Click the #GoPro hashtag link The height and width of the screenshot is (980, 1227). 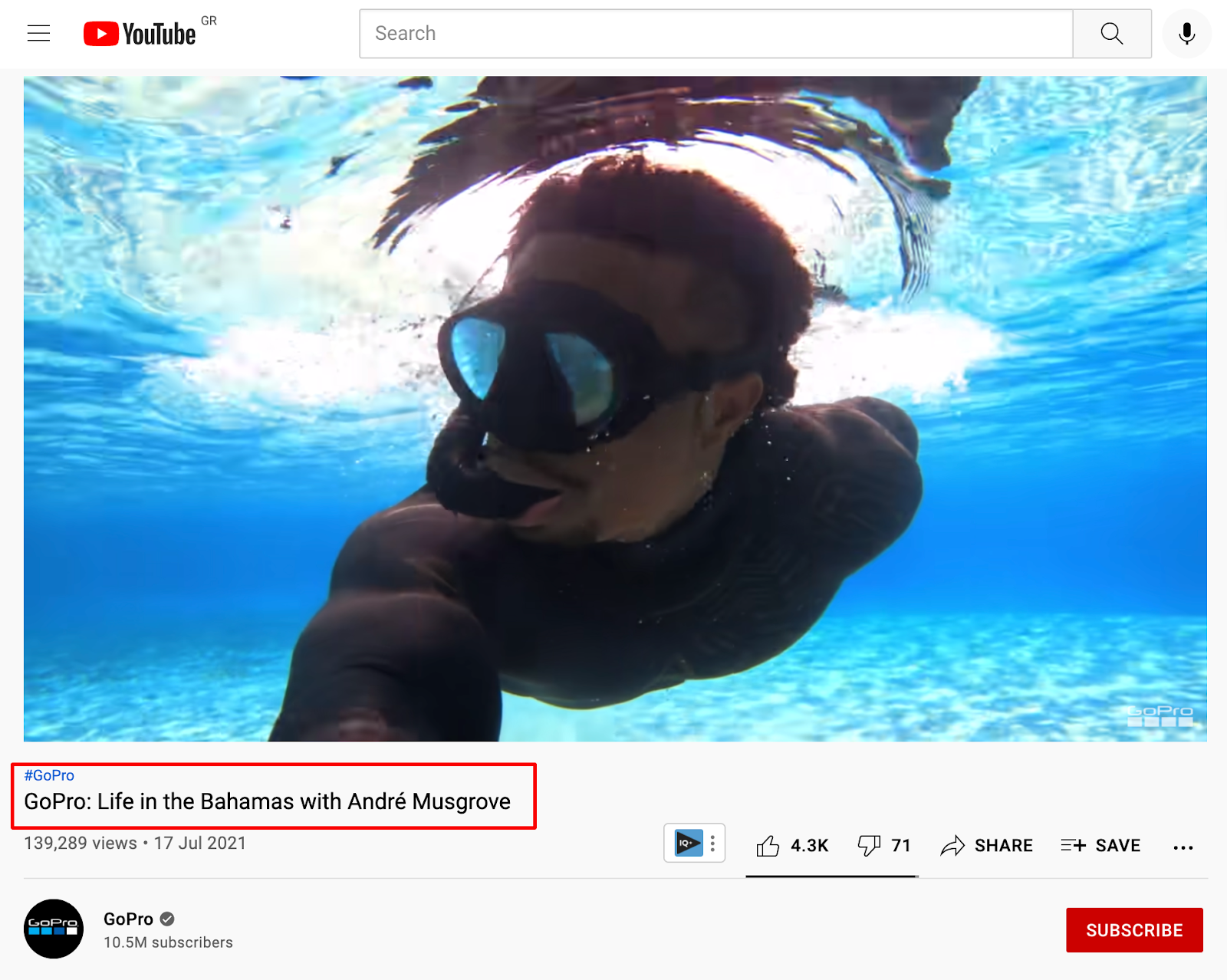pyautogui.click(x=49, y=775)
